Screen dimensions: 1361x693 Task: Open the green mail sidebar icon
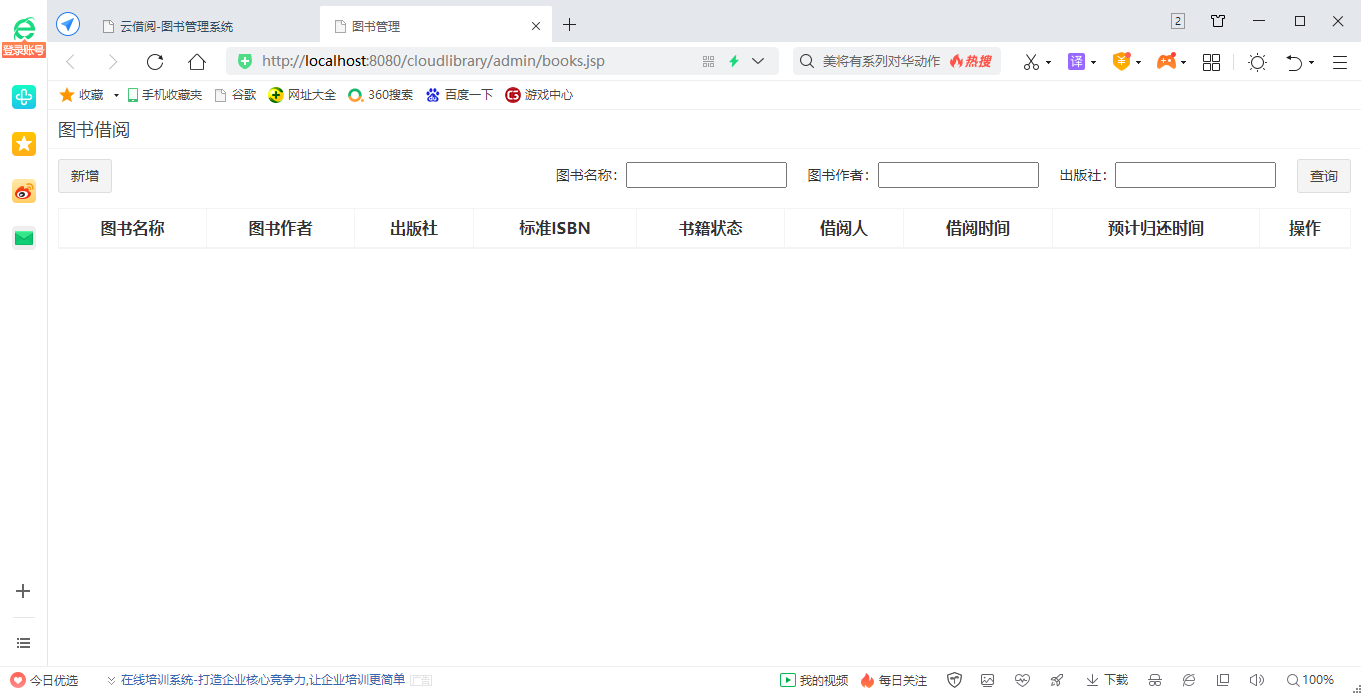click(24, 238)
